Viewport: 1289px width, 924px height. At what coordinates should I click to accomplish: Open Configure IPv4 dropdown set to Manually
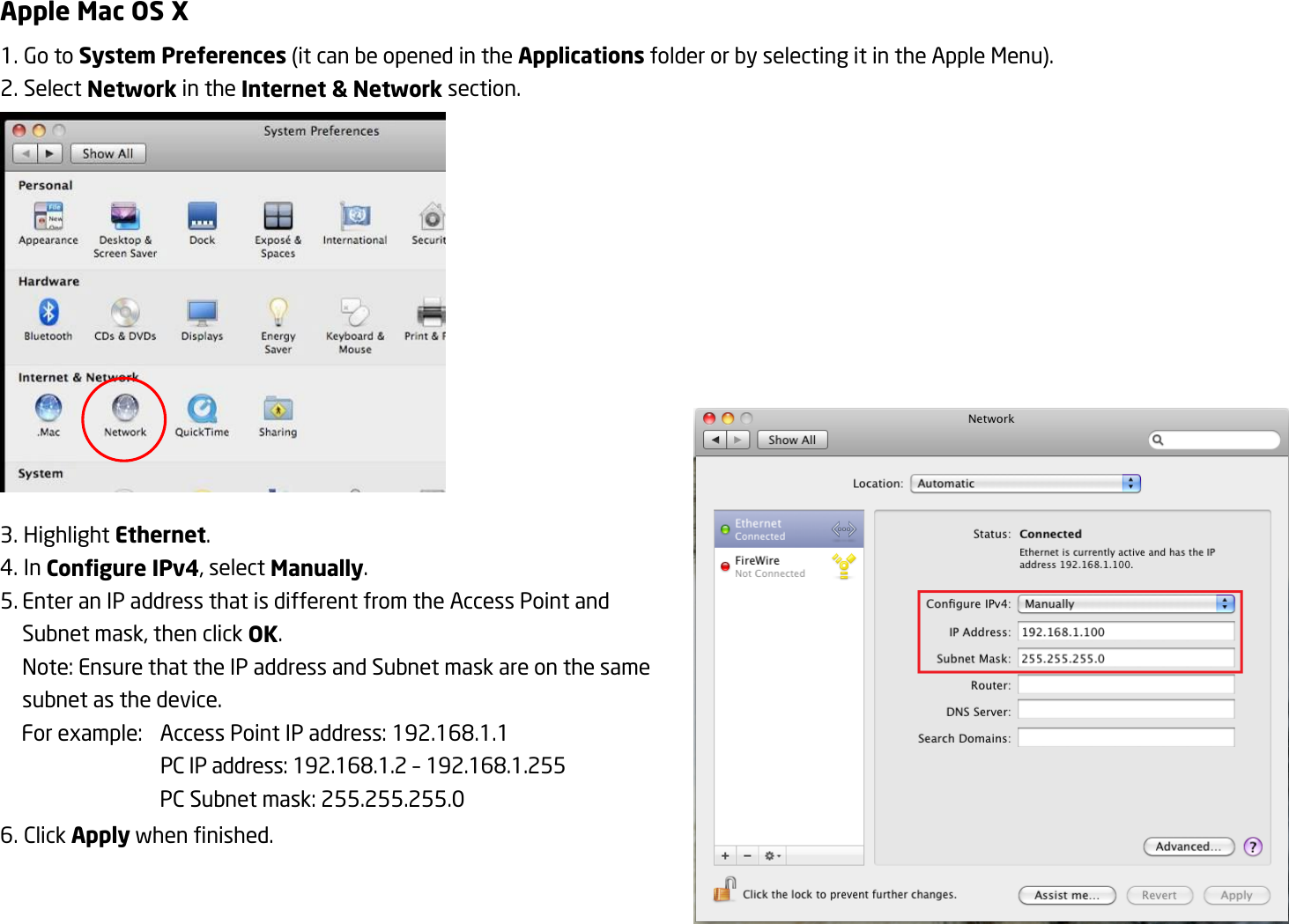coord(1126,603)
